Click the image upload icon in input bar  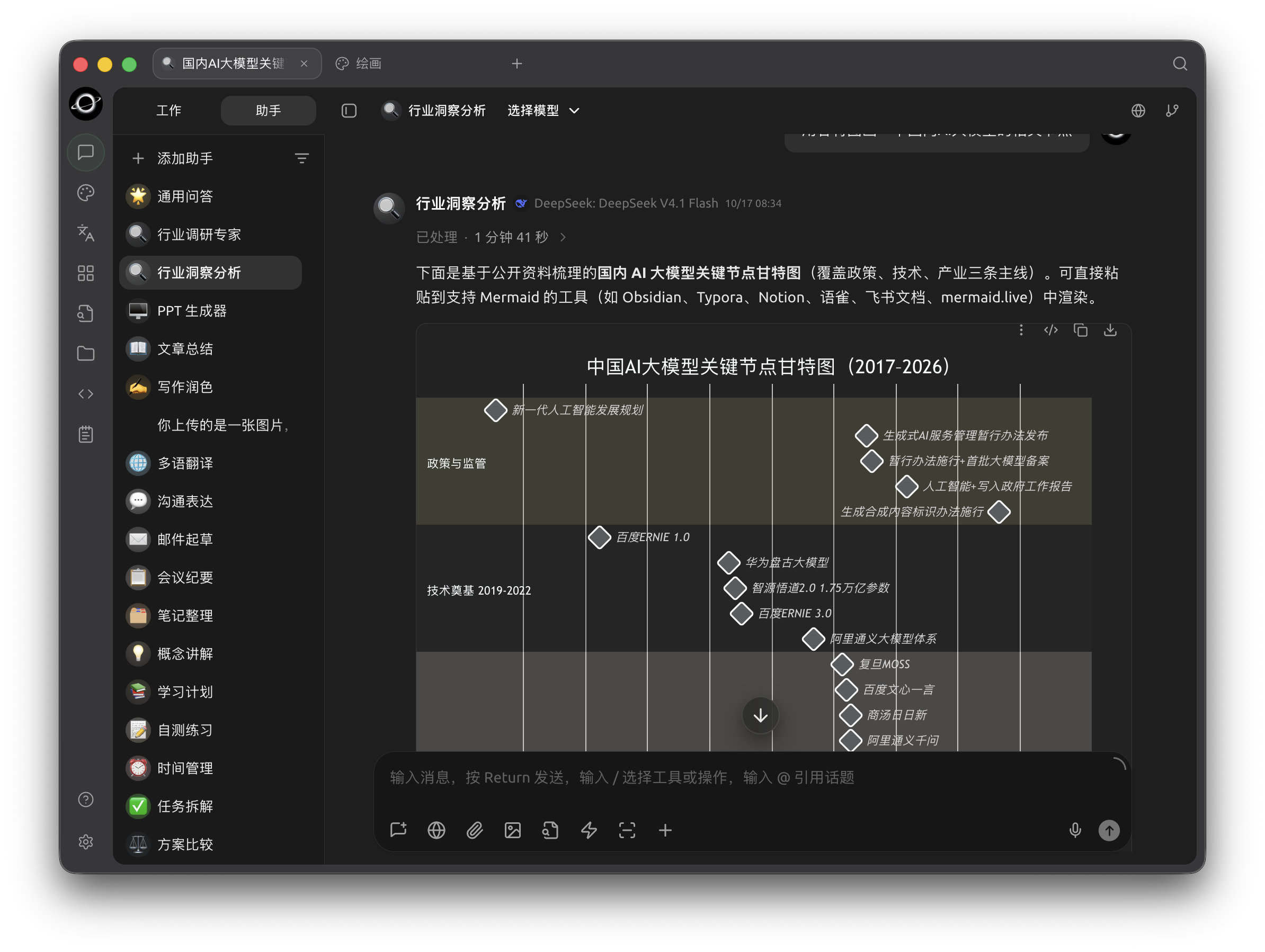(x=513, y=830)
